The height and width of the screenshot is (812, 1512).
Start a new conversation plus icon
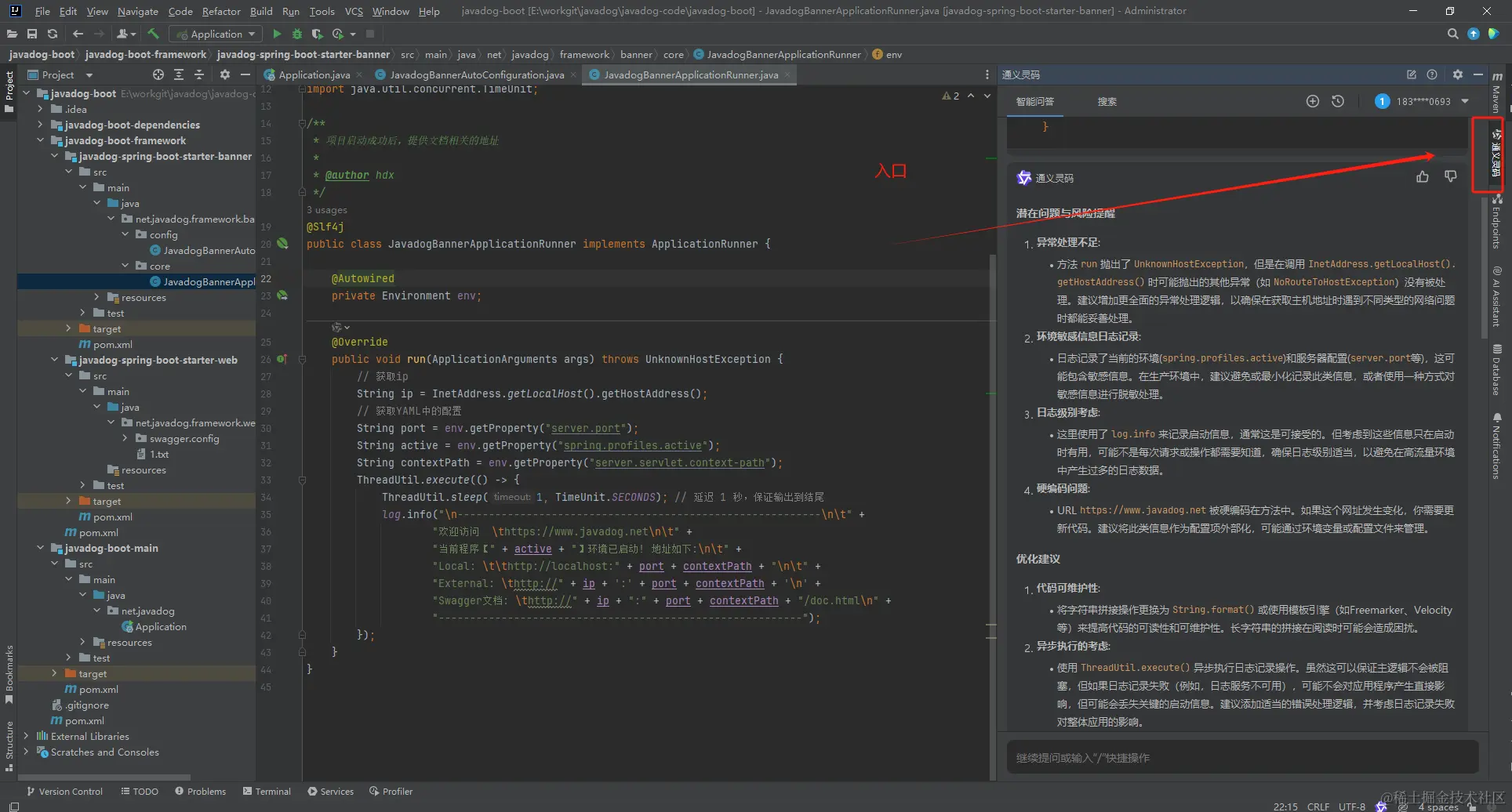click(1313, 101)
